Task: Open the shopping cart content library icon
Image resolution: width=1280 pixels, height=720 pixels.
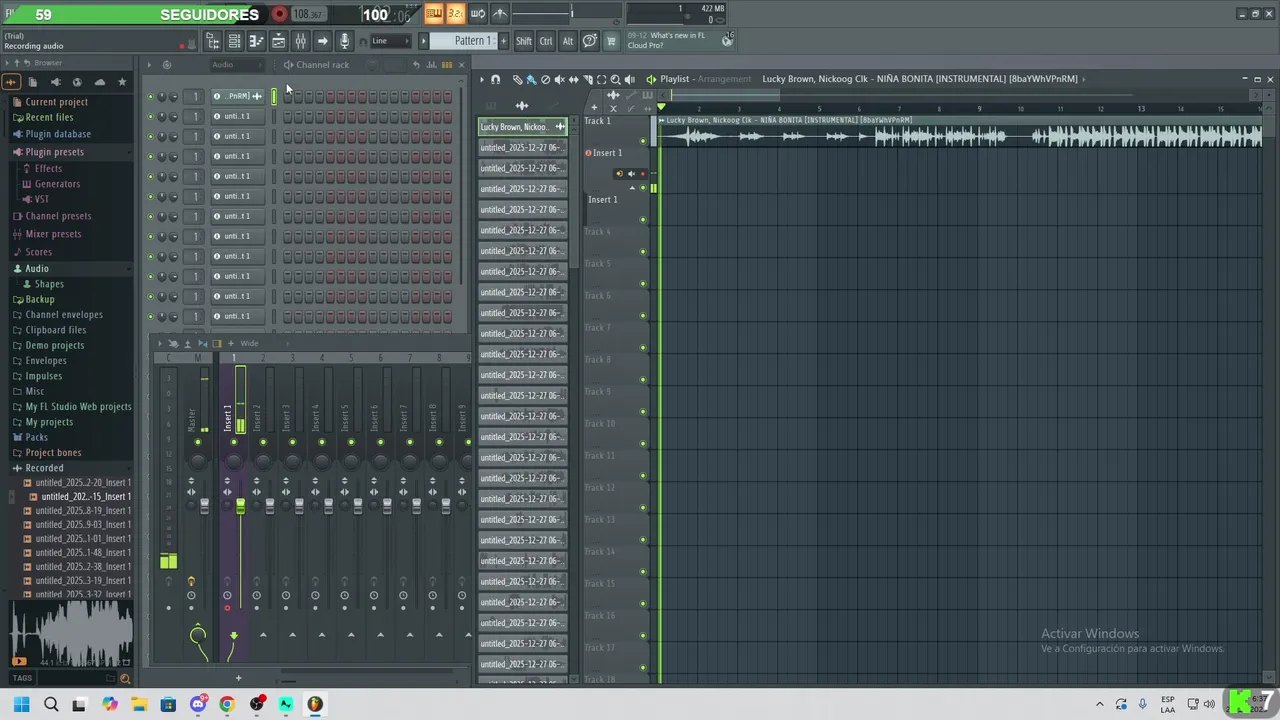Action: 612,41
